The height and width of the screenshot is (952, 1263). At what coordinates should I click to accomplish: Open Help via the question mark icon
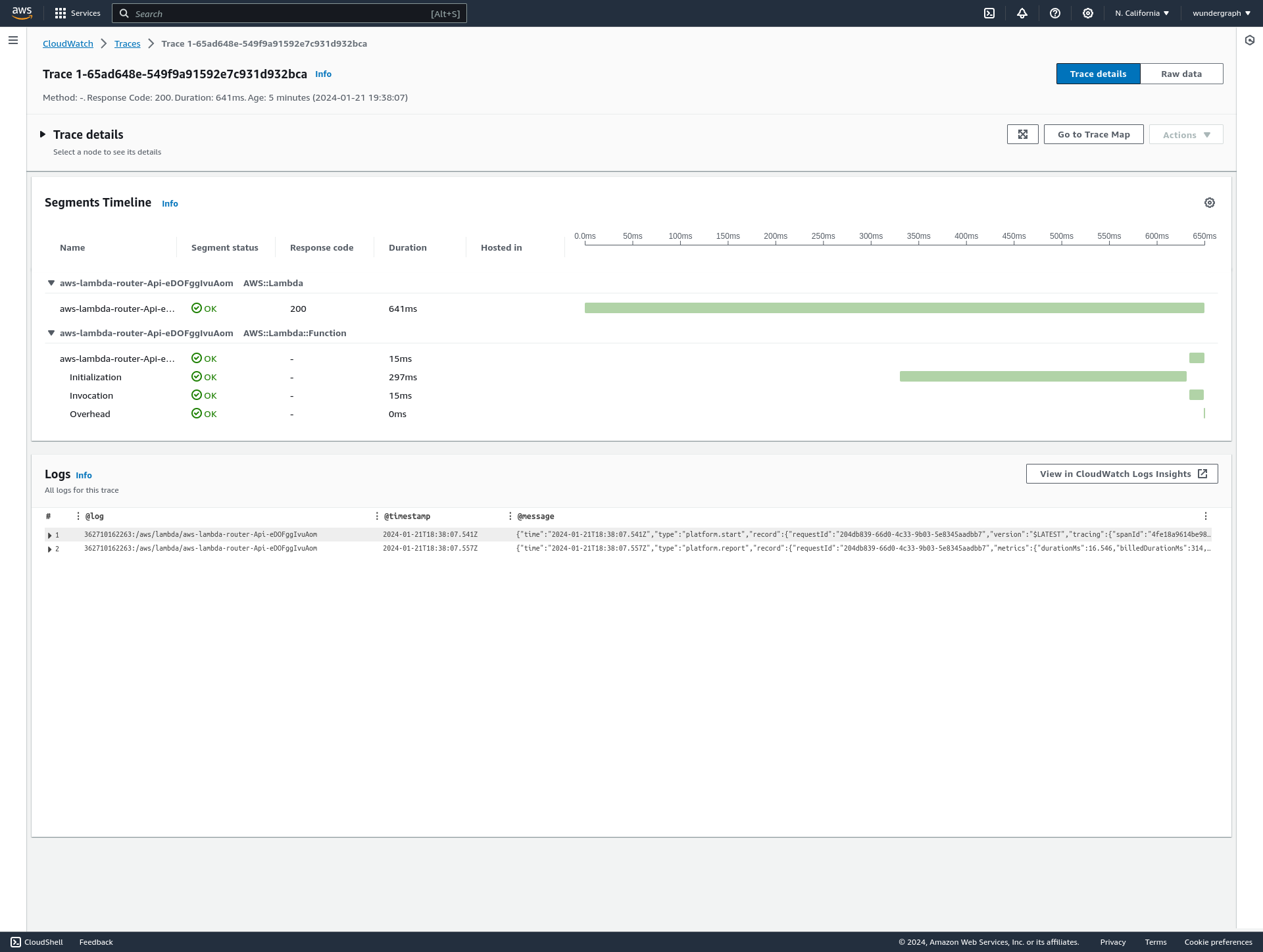coord(1055,13)
